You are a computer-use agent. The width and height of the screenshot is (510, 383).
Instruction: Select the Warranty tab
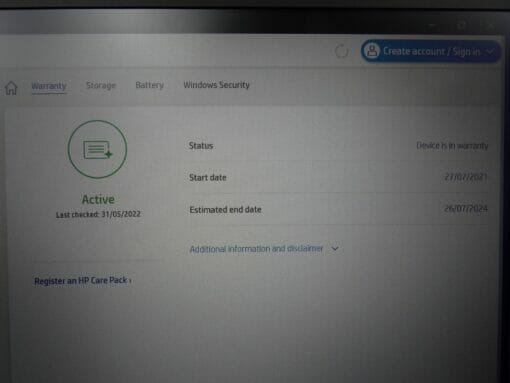[49, 86]
